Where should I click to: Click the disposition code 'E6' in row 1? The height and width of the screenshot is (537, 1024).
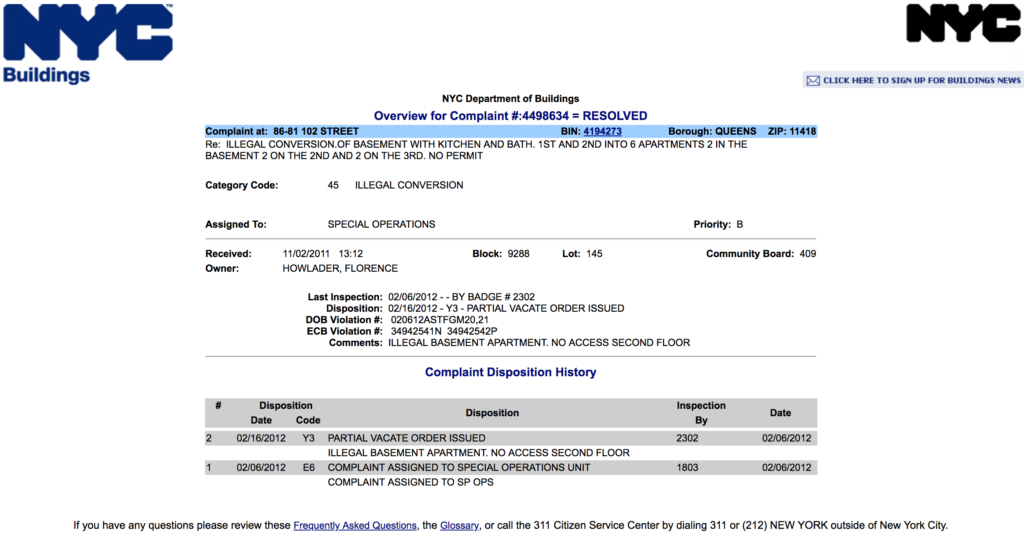[x=308, y=468]
